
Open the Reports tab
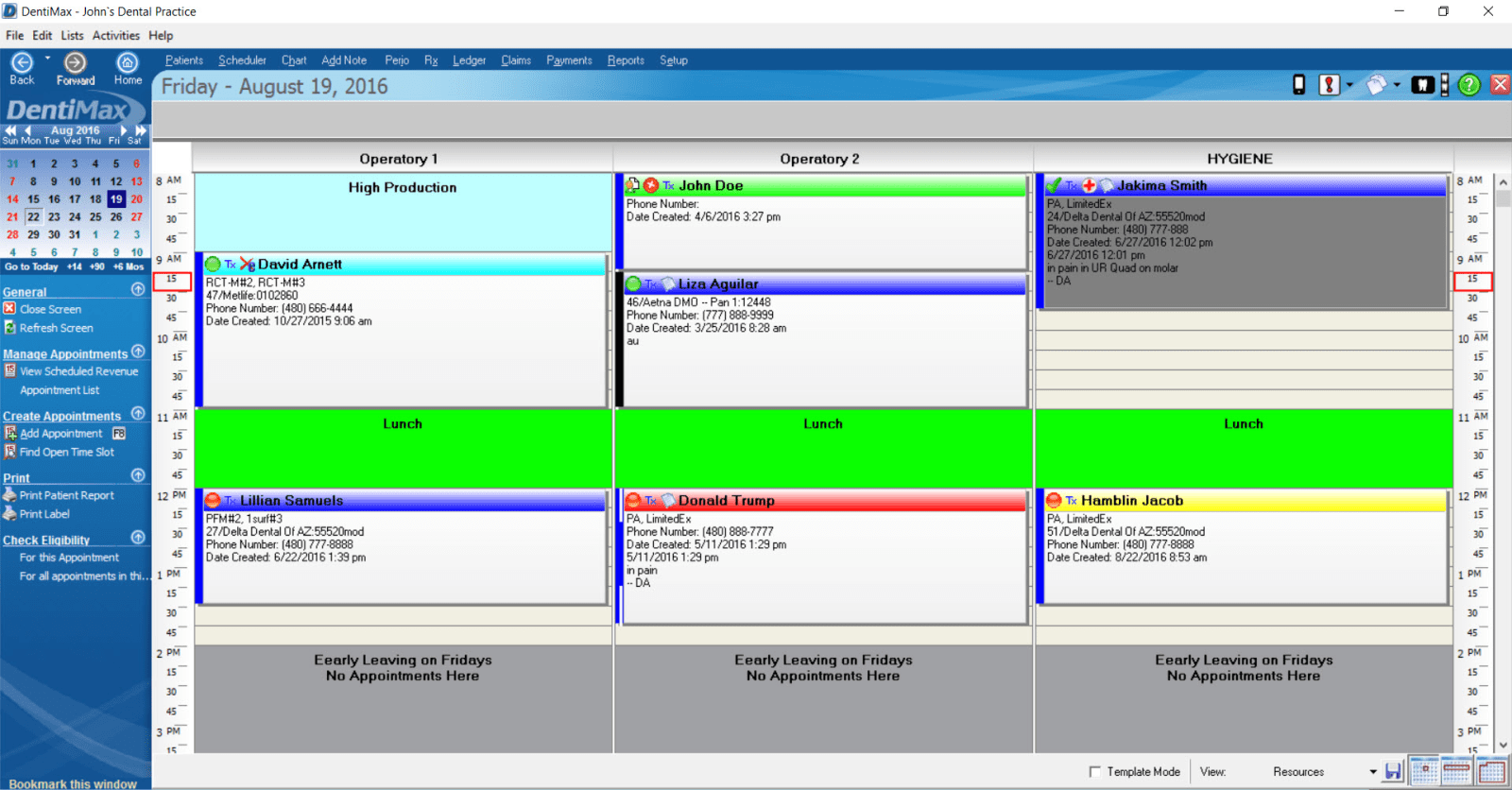[x=626, y=60]
